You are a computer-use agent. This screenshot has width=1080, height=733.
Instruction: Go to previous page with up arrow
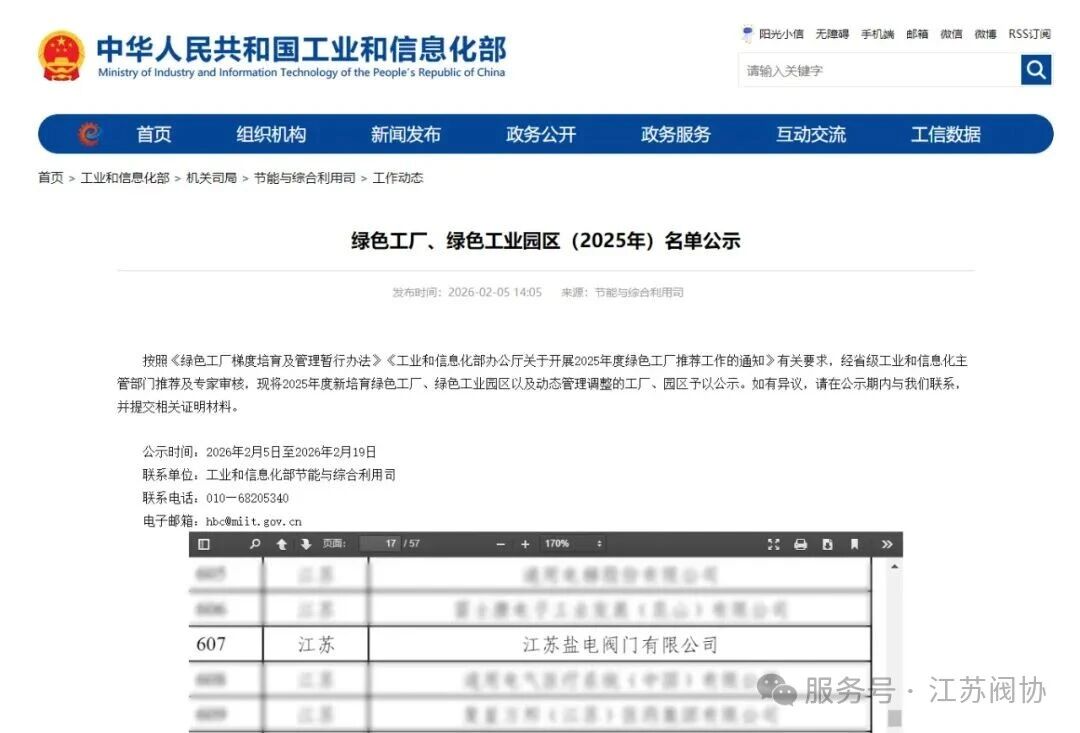(x=284, y=544)
